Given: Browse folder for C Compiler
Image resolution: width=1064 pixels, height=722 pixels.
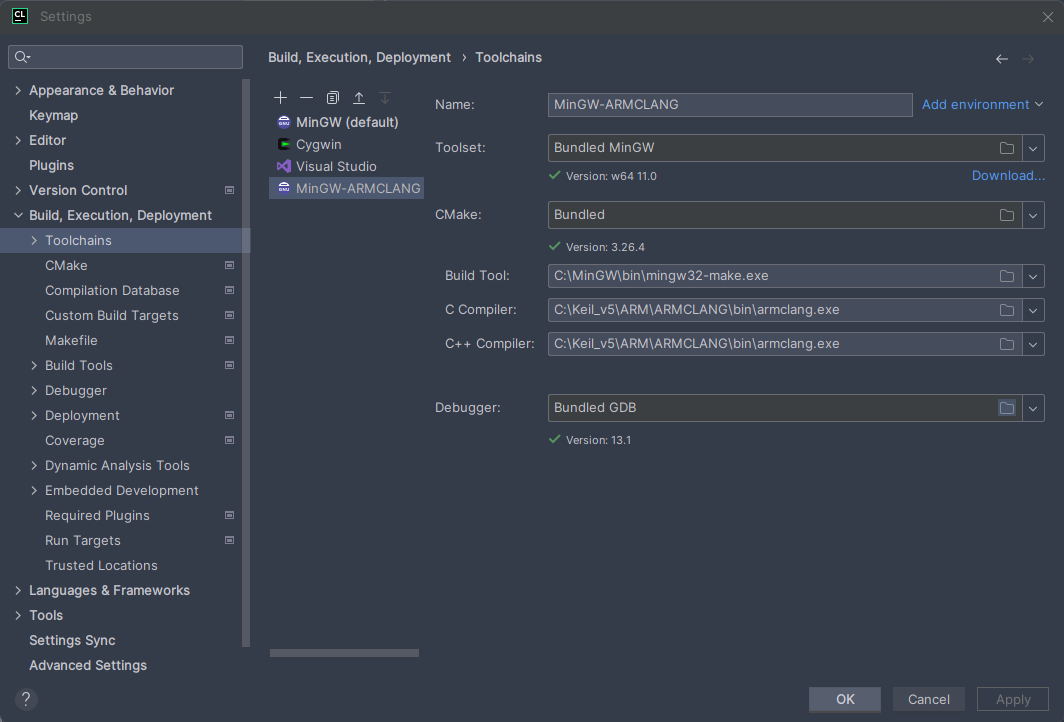Looking at the screenshot, I should 1007,310.
